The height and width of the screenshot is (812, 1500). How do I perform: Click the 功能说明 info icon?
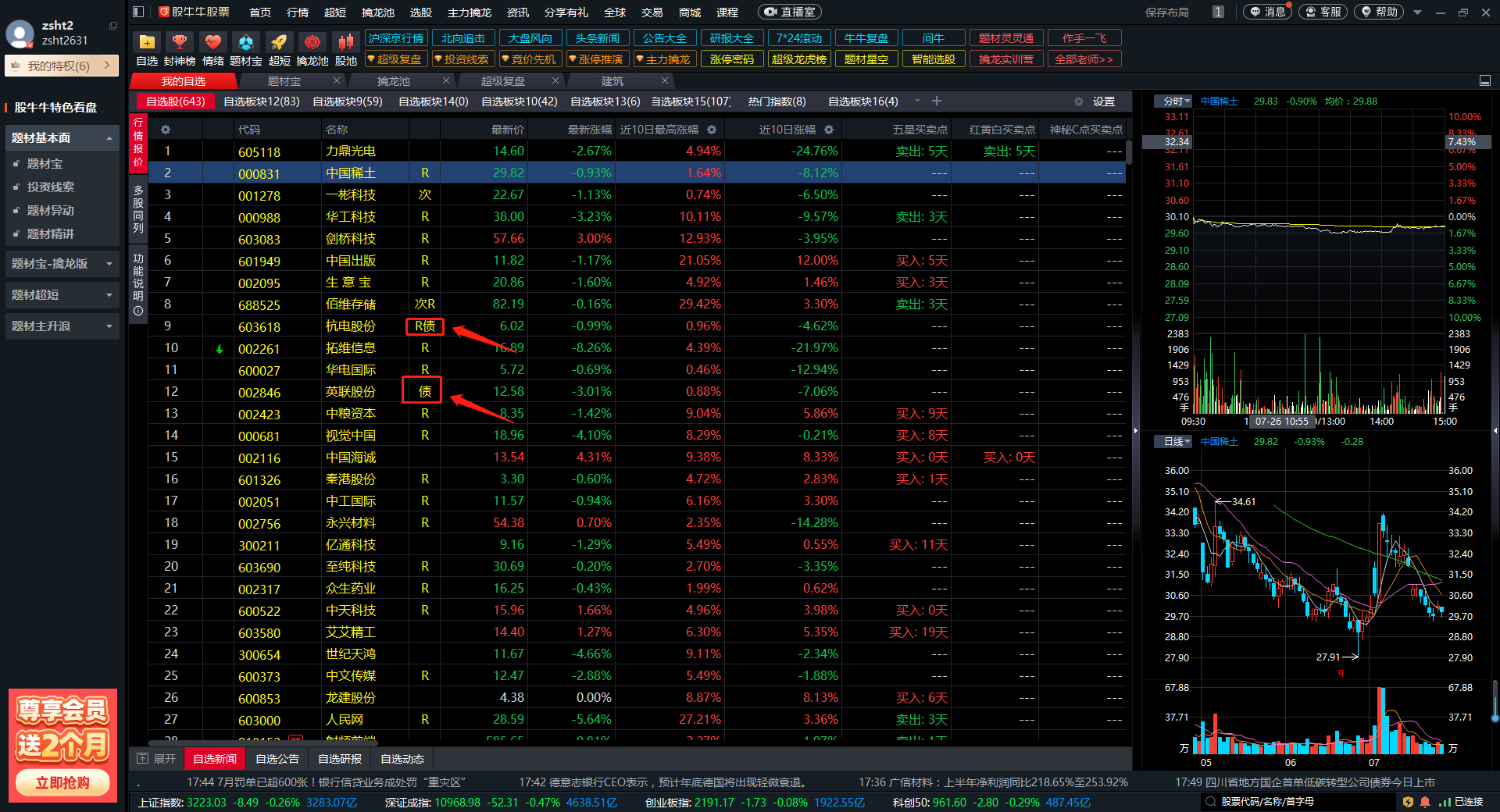coord(138,311)
